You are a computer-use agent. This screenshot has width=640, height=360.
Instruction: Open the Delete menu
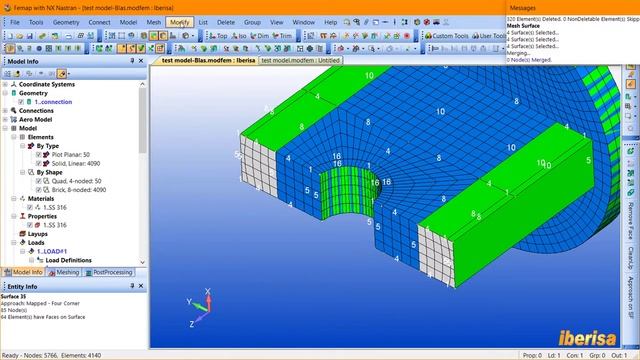pyautogui.click(x=226, y=22)
